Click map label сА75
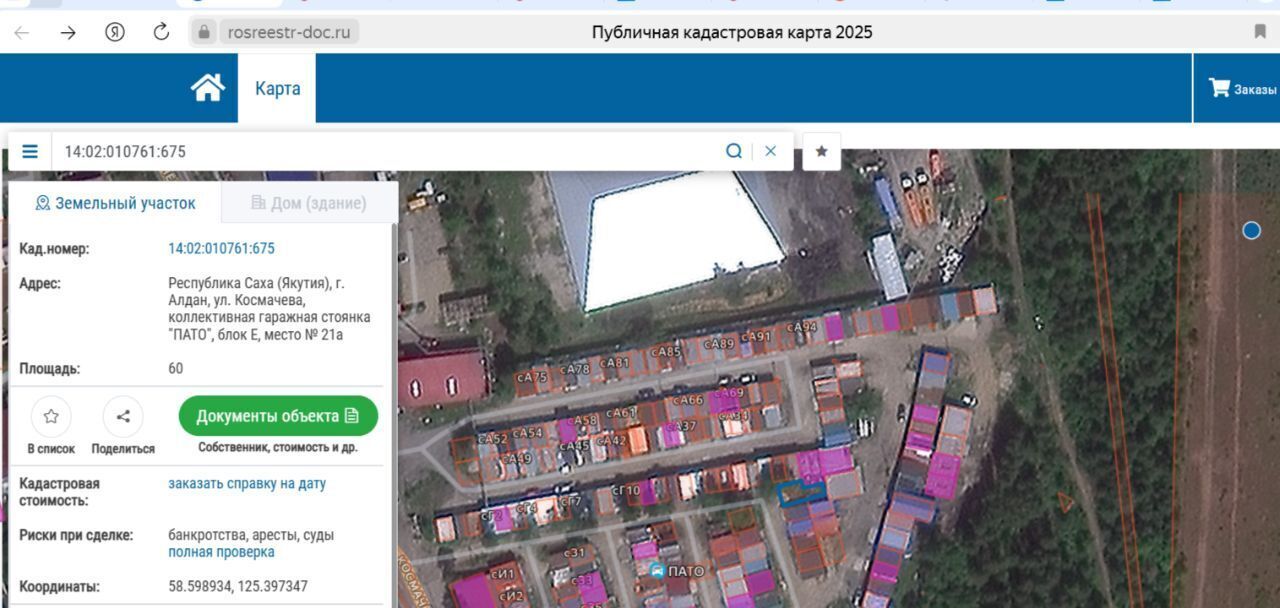This screenshot has width=1280, height=608. (532, 377)
